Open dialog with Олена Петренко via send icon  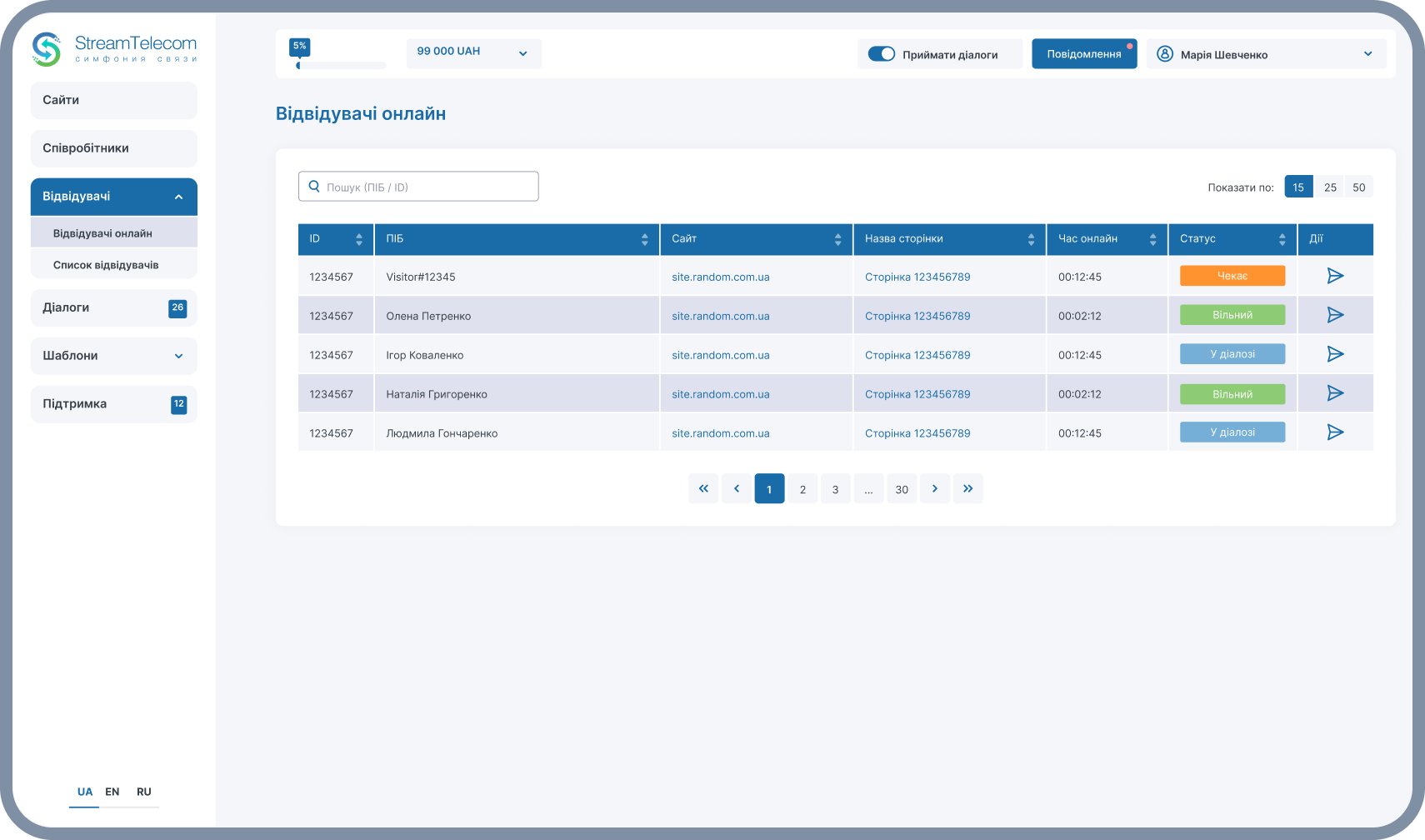click(x=1335, y=315)
